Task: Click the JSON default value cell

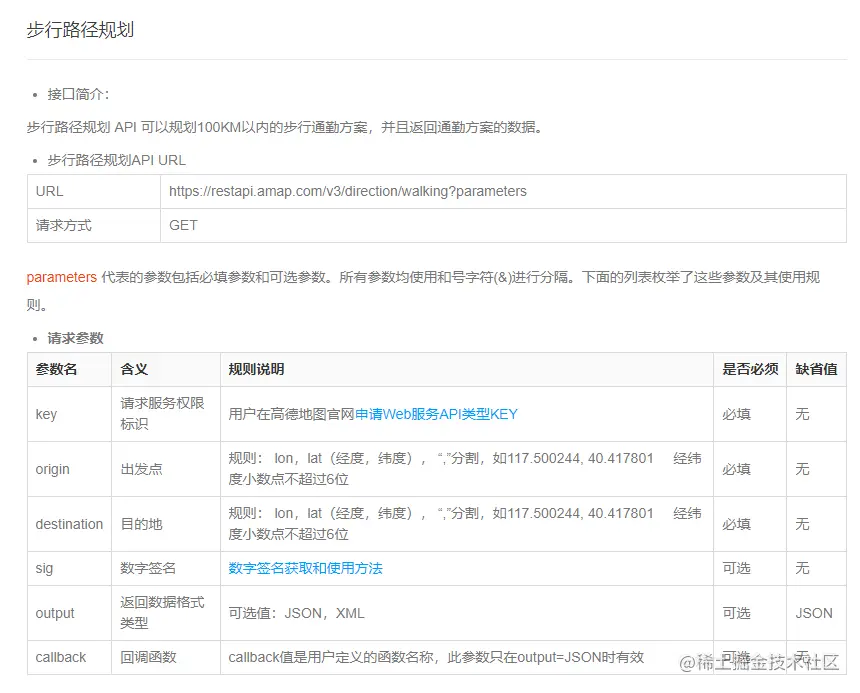Action: 816,613
